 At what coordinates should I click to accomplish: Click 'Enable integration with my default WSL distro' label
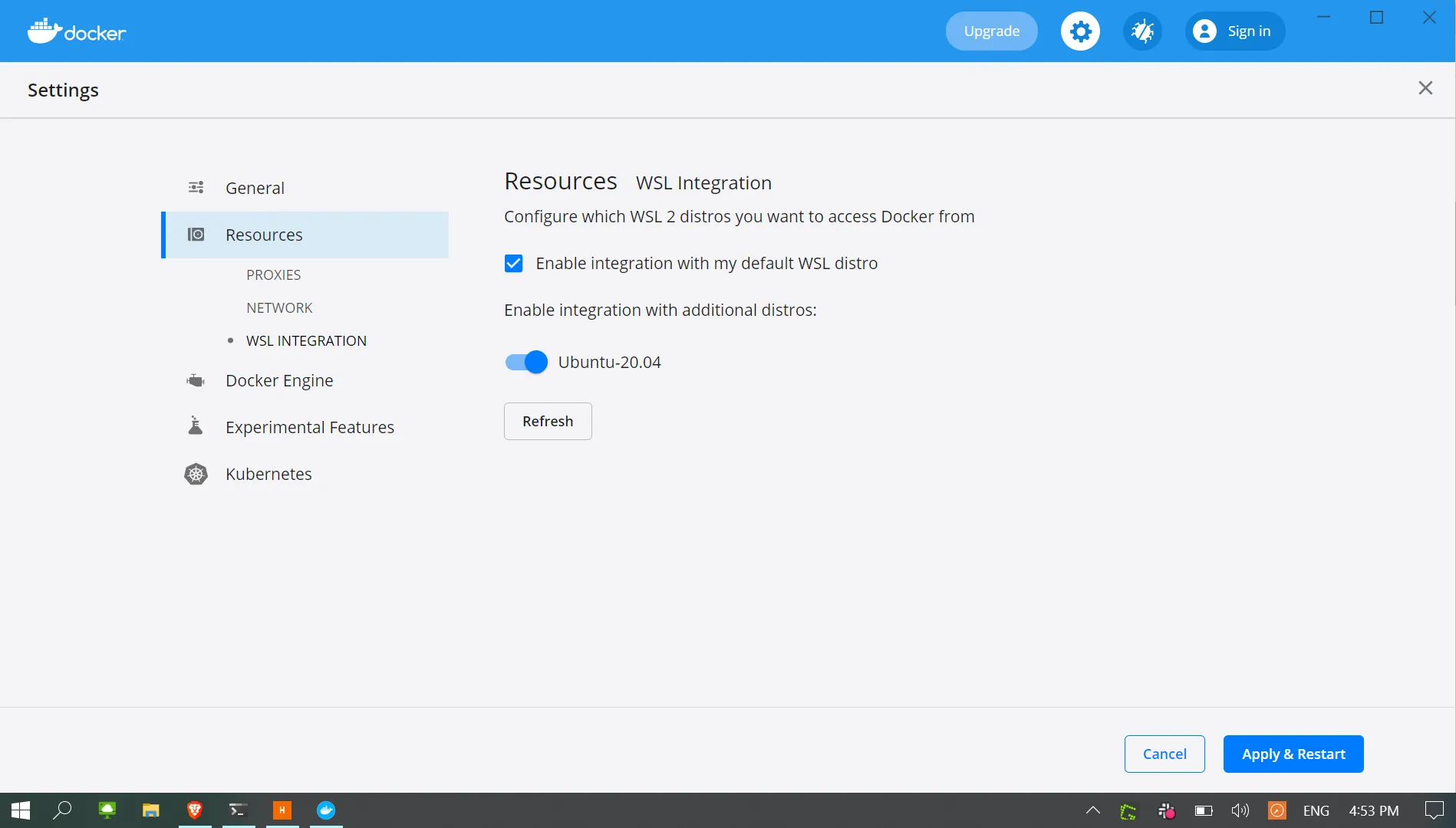[707, 264]
